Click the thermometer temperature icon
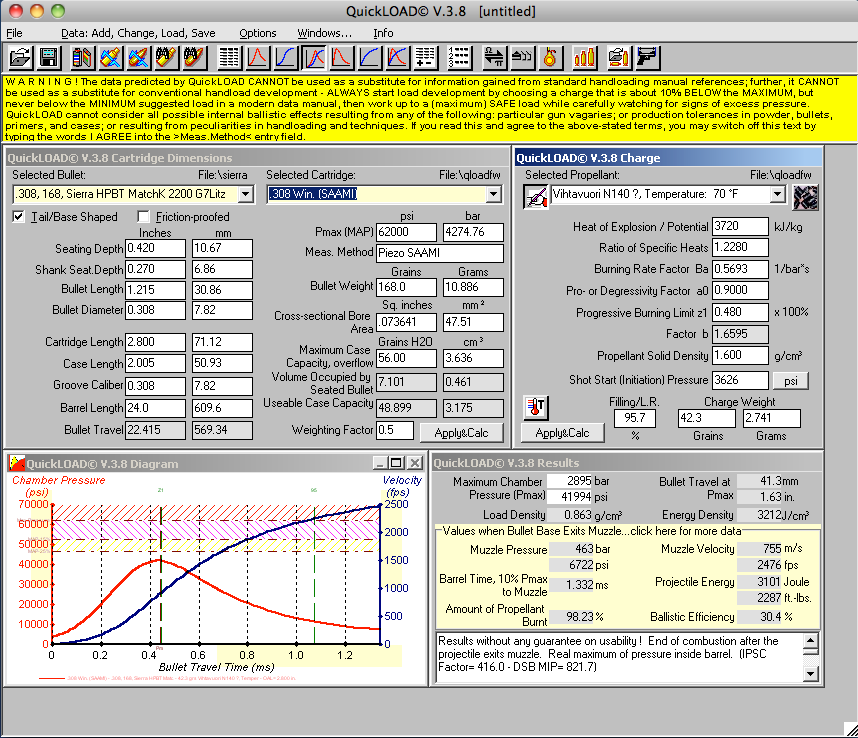 pyautogui.click(x=536, y=408)
